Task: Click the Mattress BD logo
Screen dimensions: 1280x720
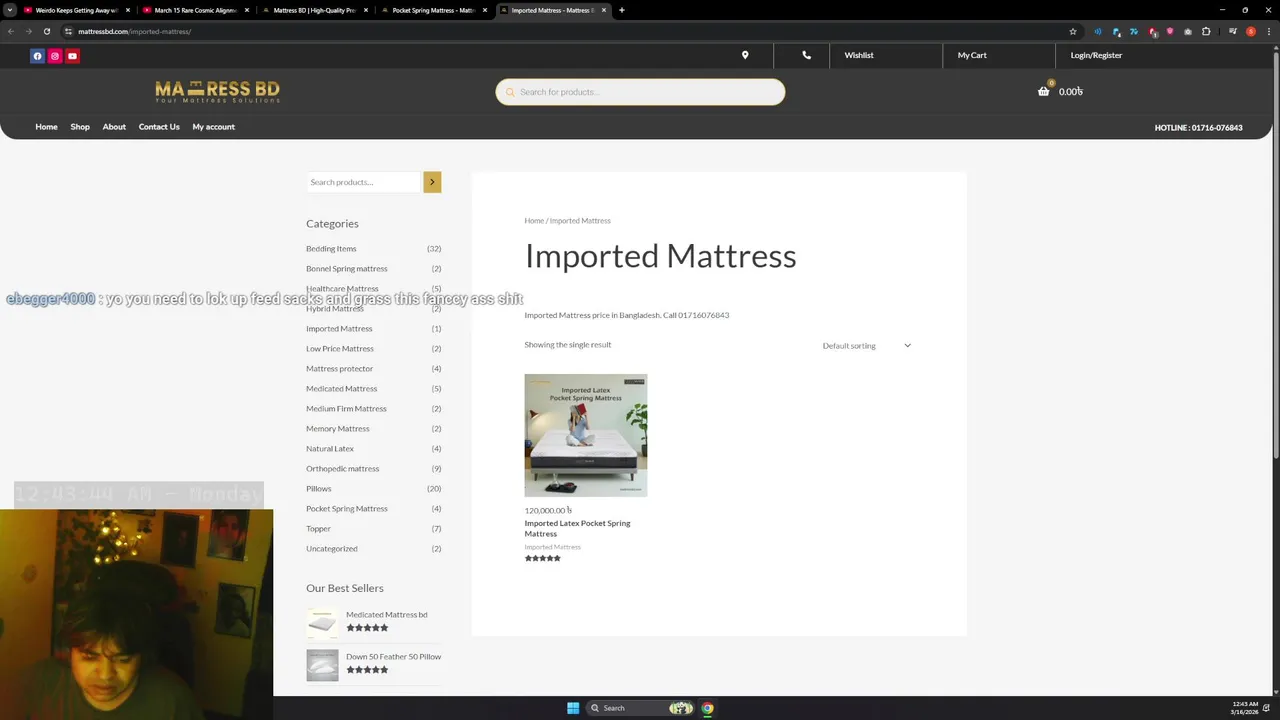Action: (217, 91)
